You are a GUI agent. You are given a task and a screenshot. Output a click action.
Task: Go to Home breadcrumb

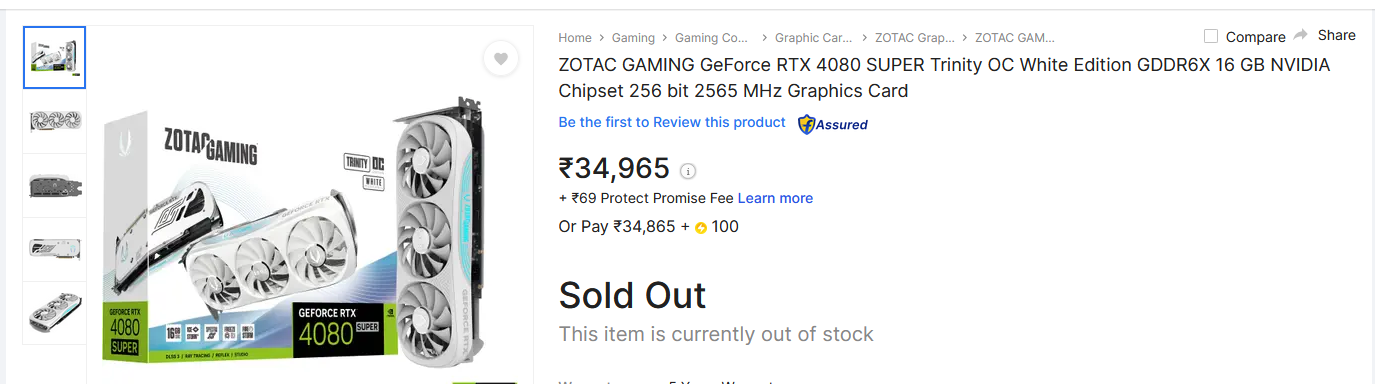pos(575,38)
